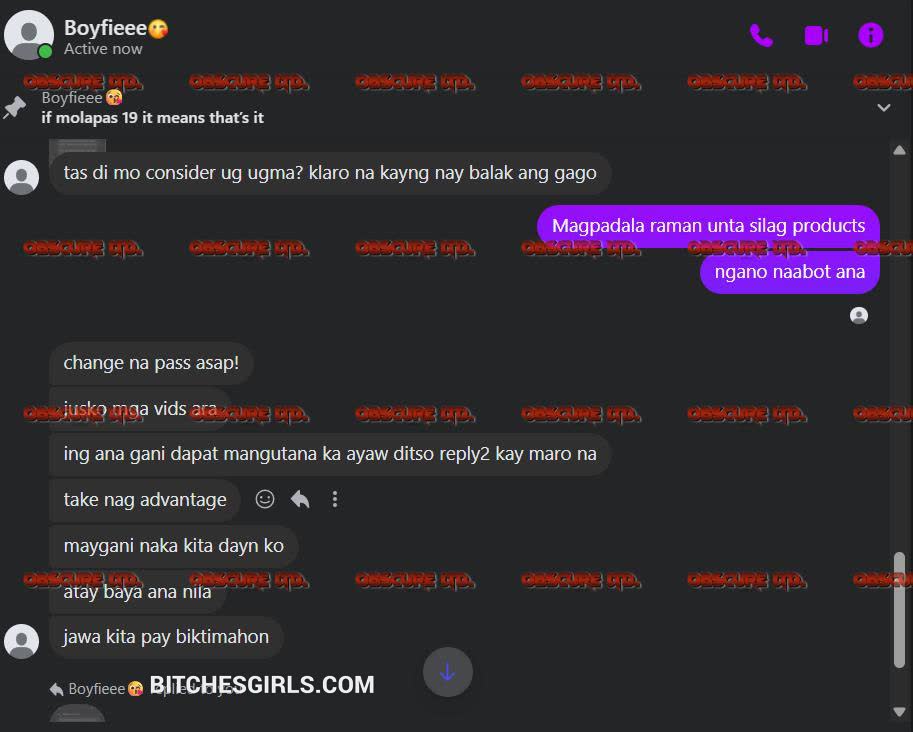Reply to the 'take nag advantage' message
Viewport: 913px width, 732px height.
pos(300,499)
